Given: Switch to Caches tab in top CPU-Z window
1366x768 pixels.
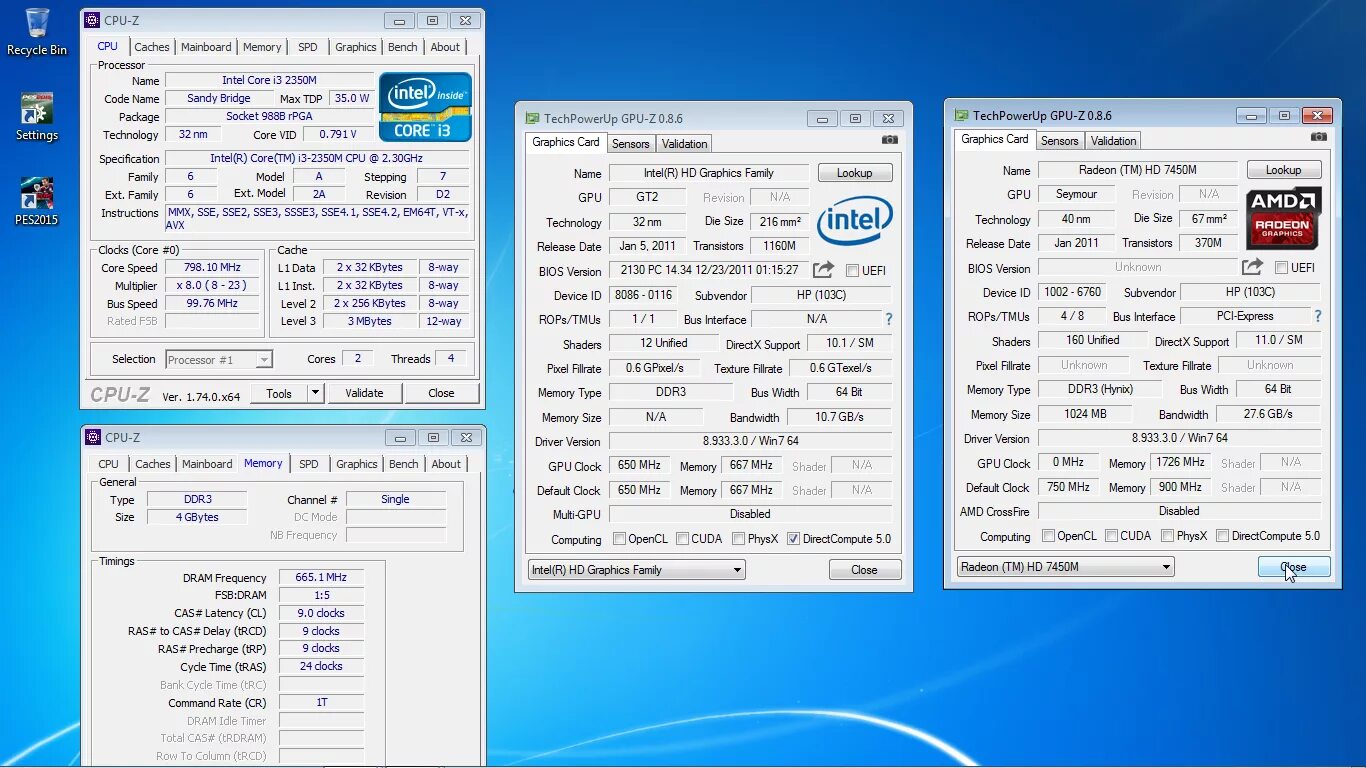Looking at the screenshot, I should pos(152,47).
